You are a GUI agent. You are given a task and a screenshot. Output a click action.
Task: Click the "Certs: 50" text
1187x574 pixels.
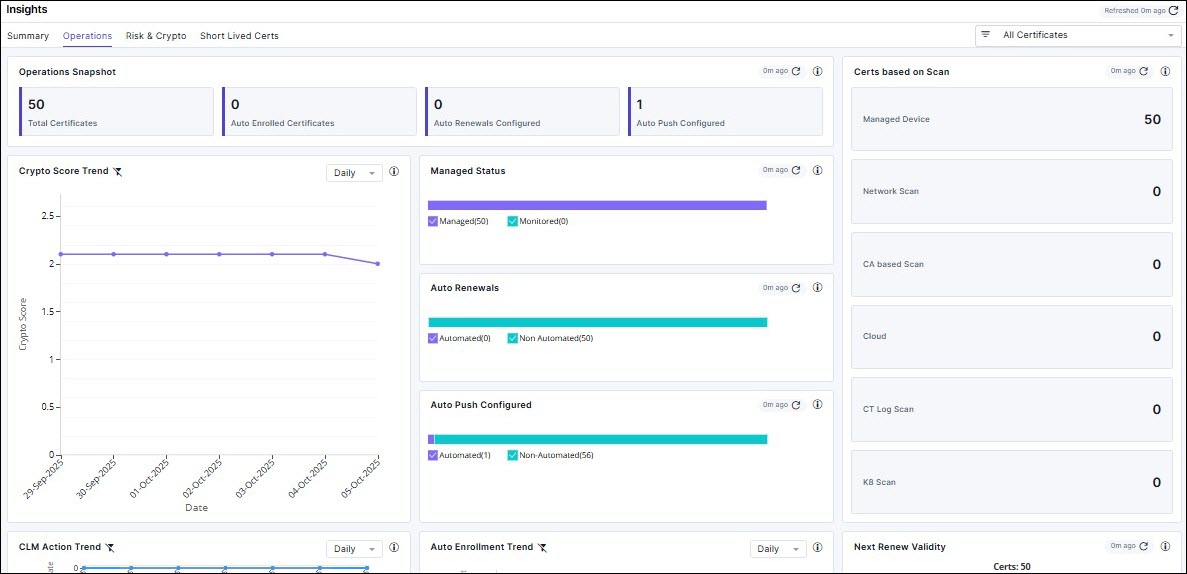point(1011,566)
